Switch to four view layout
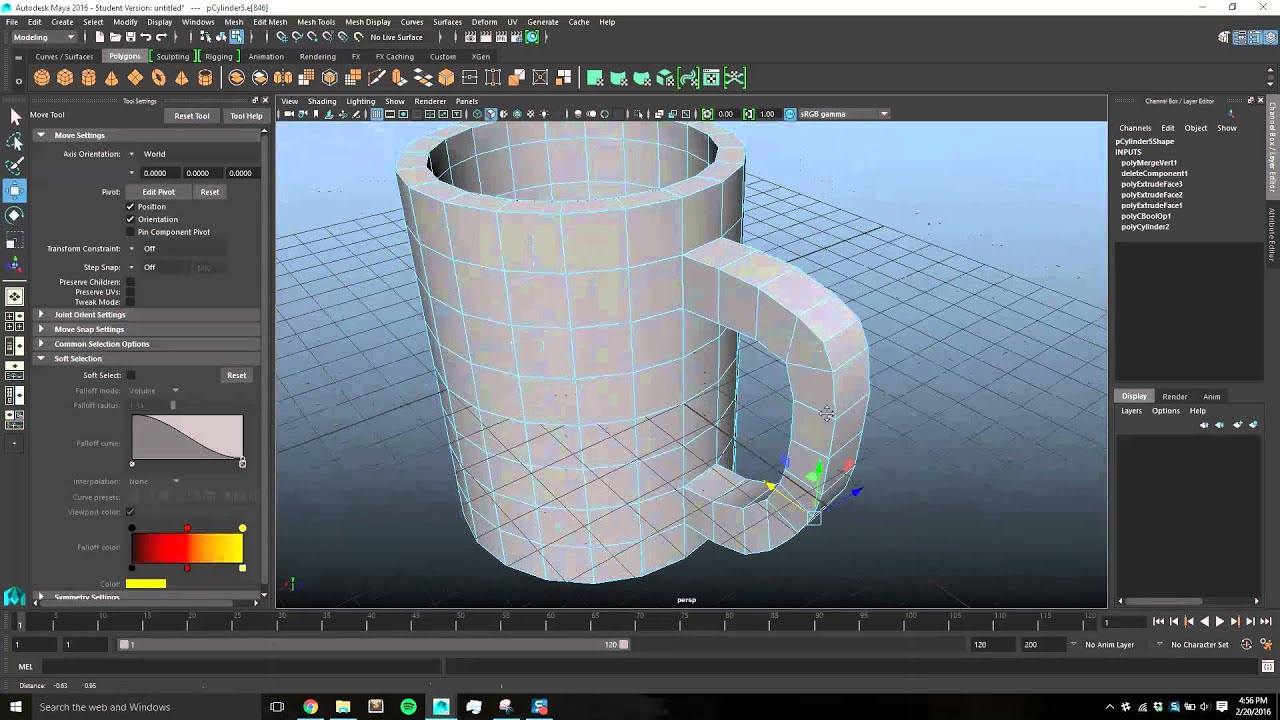This screenshot has height=720, width=1280. click(x=15, y=321)
